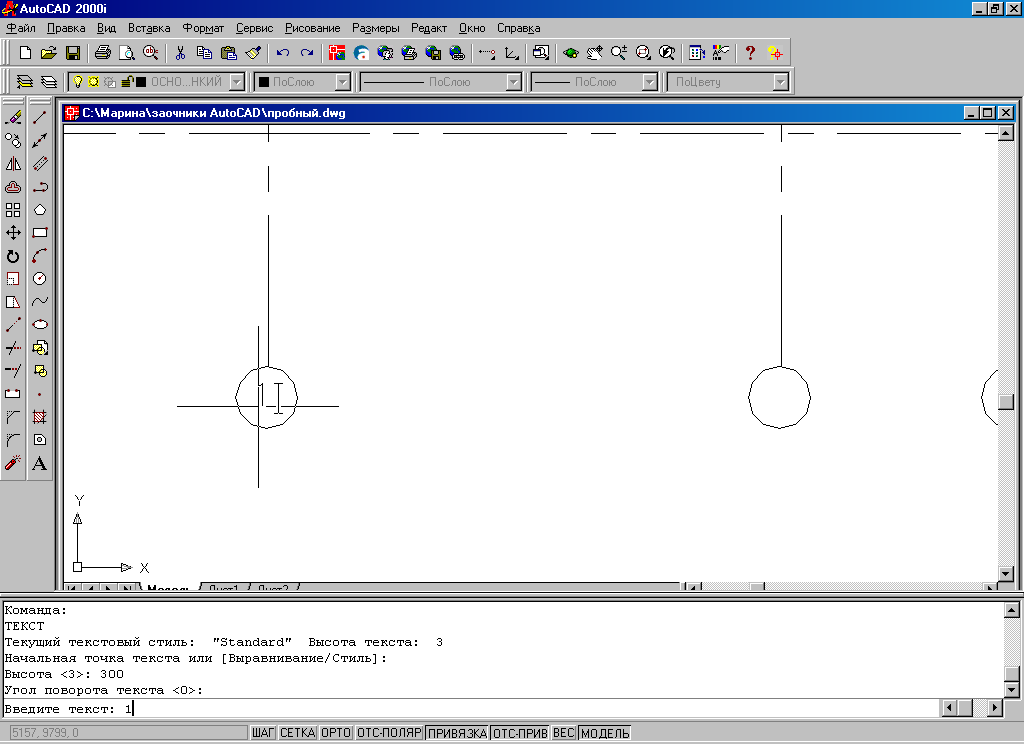Screen dimensions: 1024x744
Task: Click the Match Properties brush icon
Action: tap(253, 53)
